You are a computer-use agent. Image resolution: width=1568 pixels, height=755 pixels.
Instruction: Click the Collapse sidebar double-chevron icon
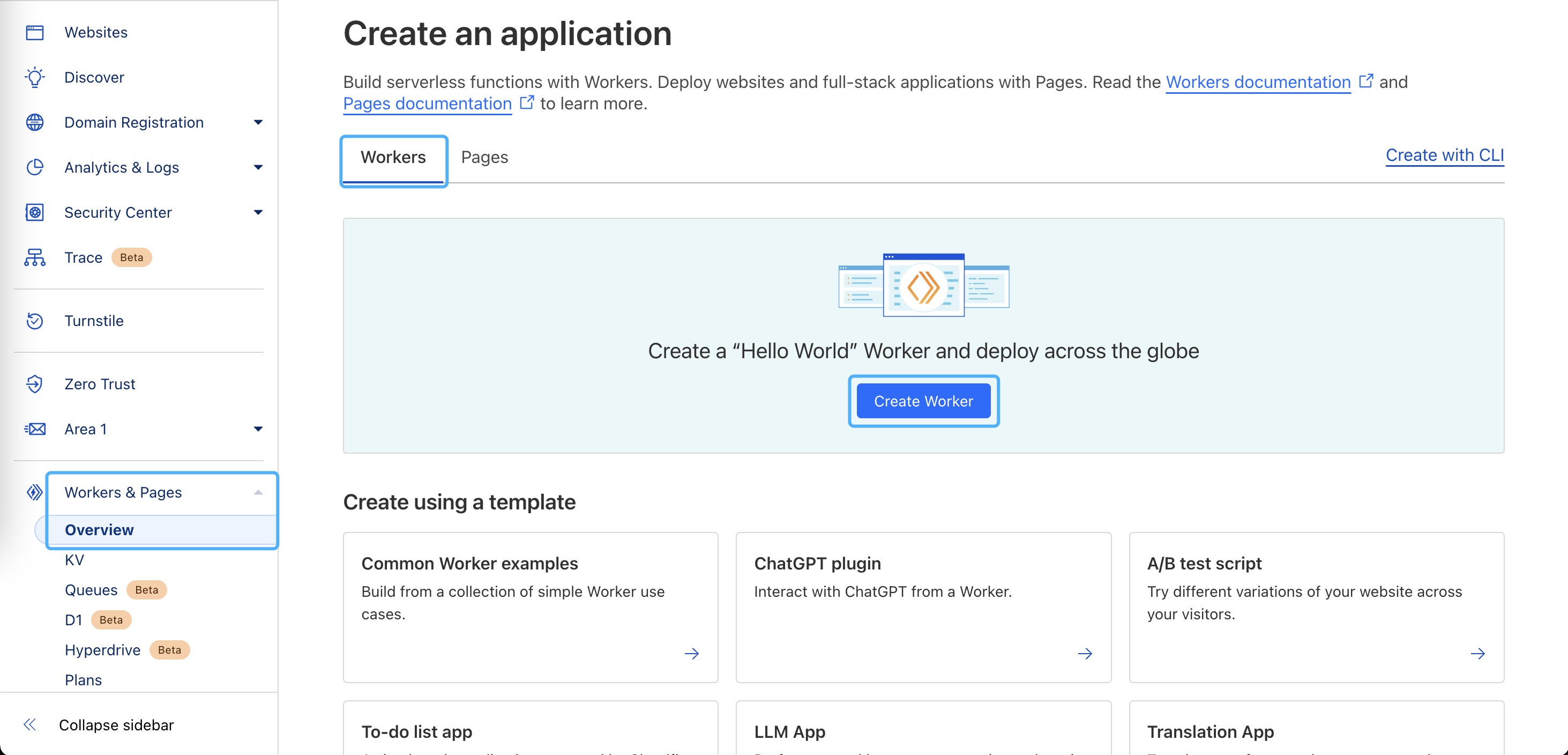click(29, 724)
